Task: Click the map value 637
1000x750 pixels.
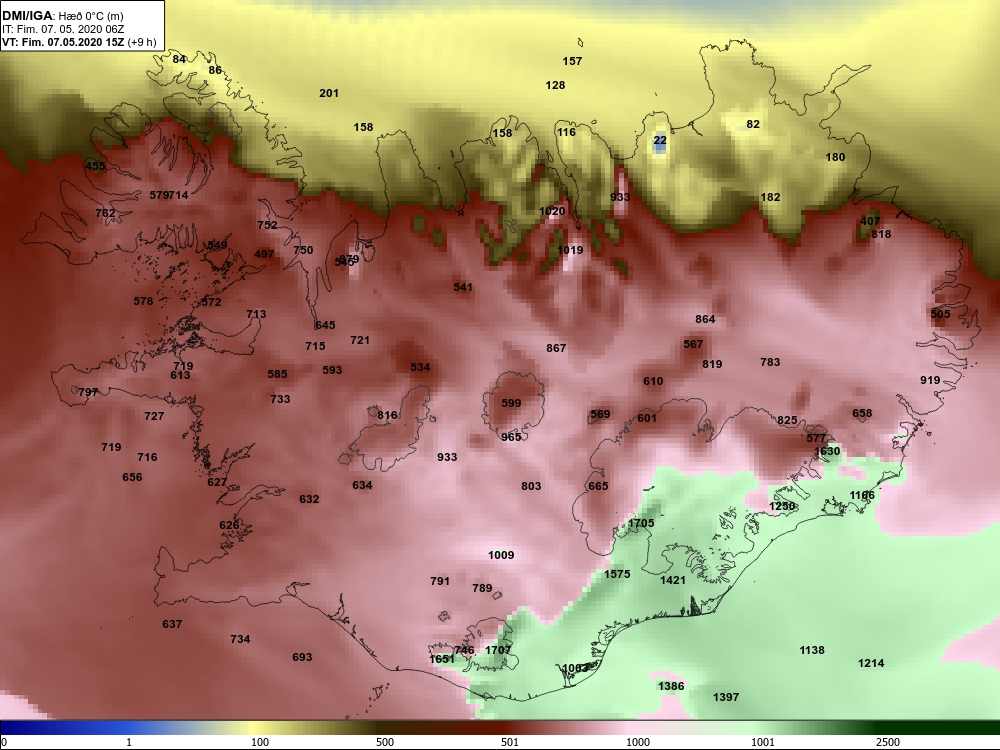Action: [172, 624]
